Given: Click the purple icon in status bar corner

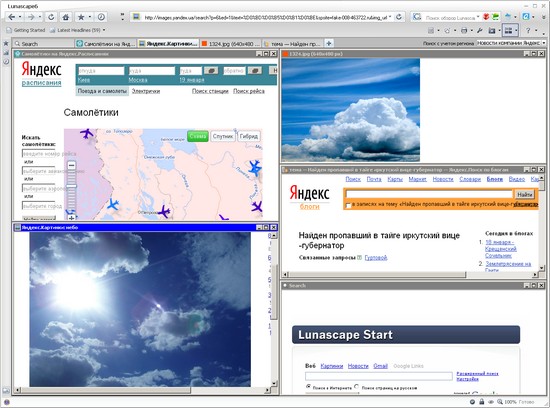Looking at the screenshot, I should [6, 402].
